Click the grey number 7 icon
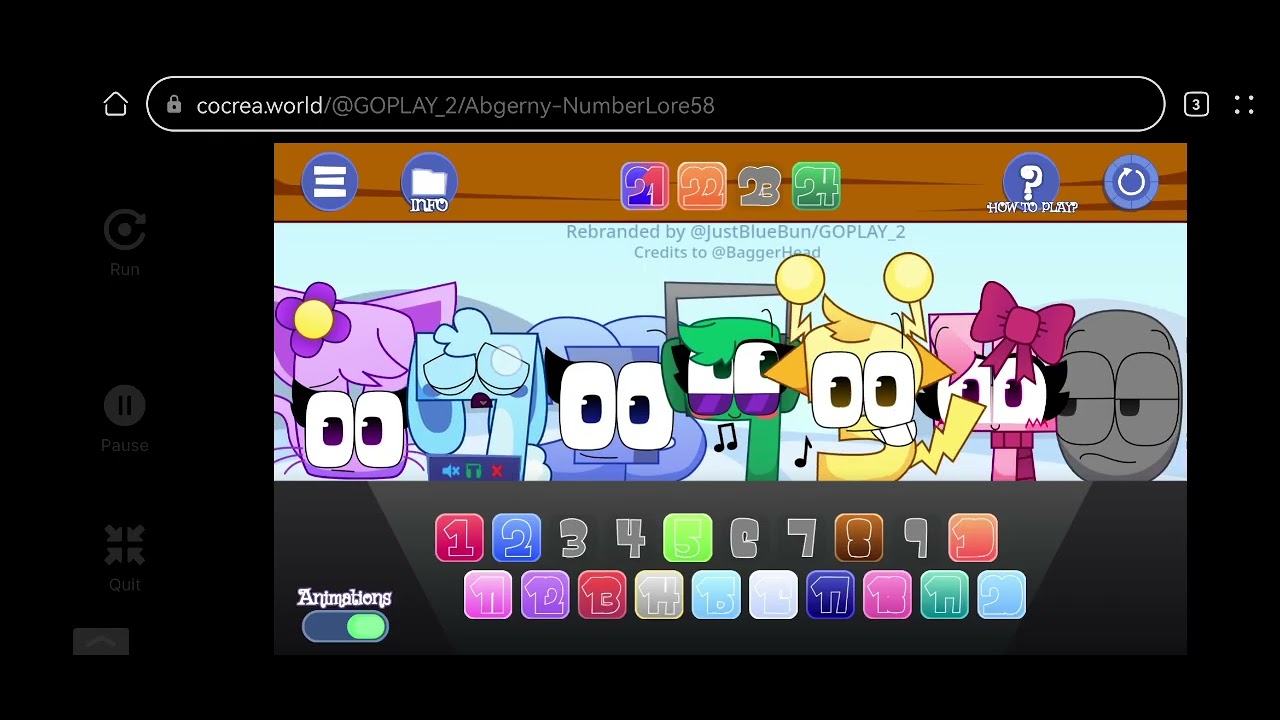The image size is (1280, 720). tap(802, 538)
